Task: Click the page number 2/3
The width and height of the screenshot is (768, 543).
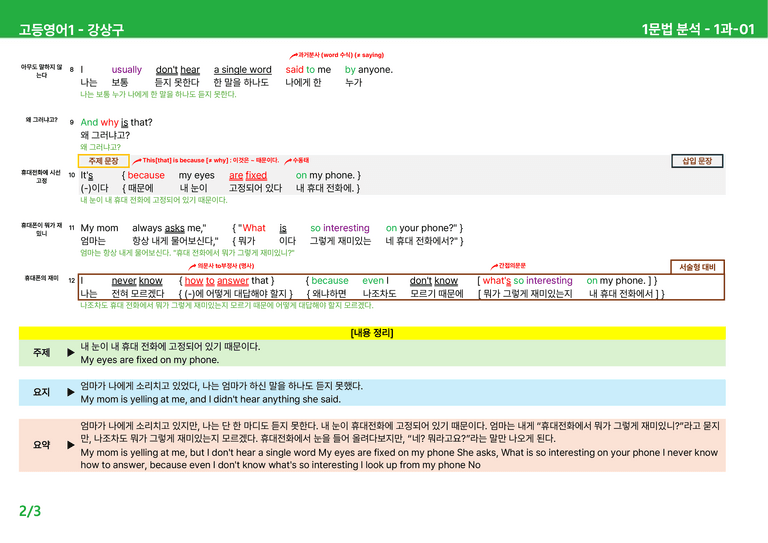Action: 30,511
